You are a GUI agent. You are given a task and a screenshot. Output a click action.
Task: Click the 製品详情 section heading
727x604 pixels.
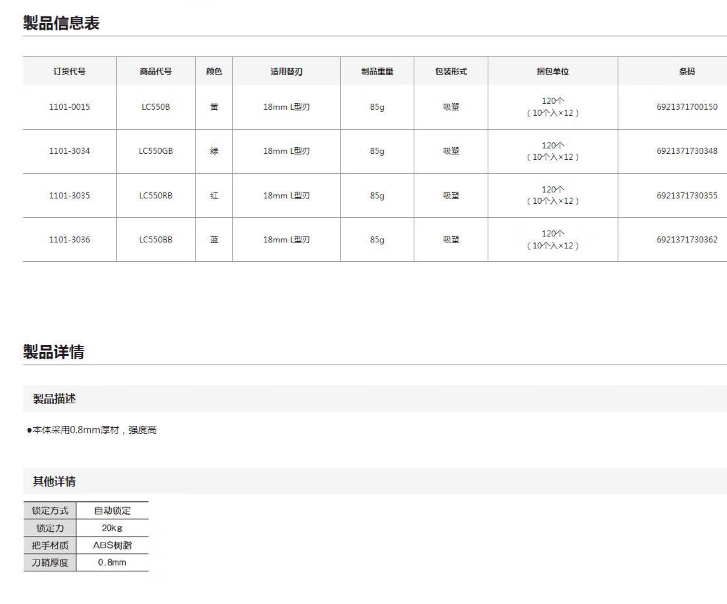point(54,352)
